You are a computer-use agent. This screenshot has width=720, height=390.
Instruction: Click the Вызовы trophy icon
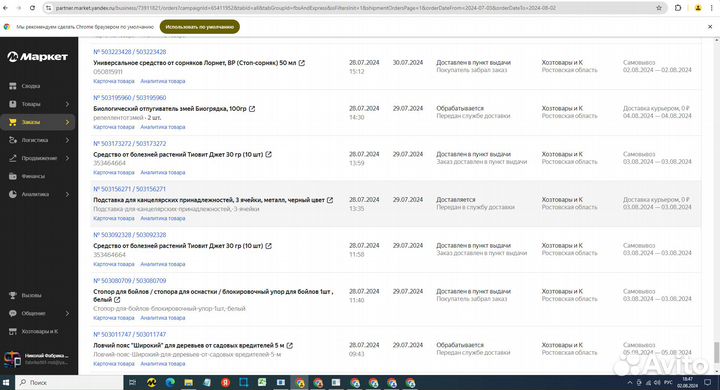click(x=13, y=295)
